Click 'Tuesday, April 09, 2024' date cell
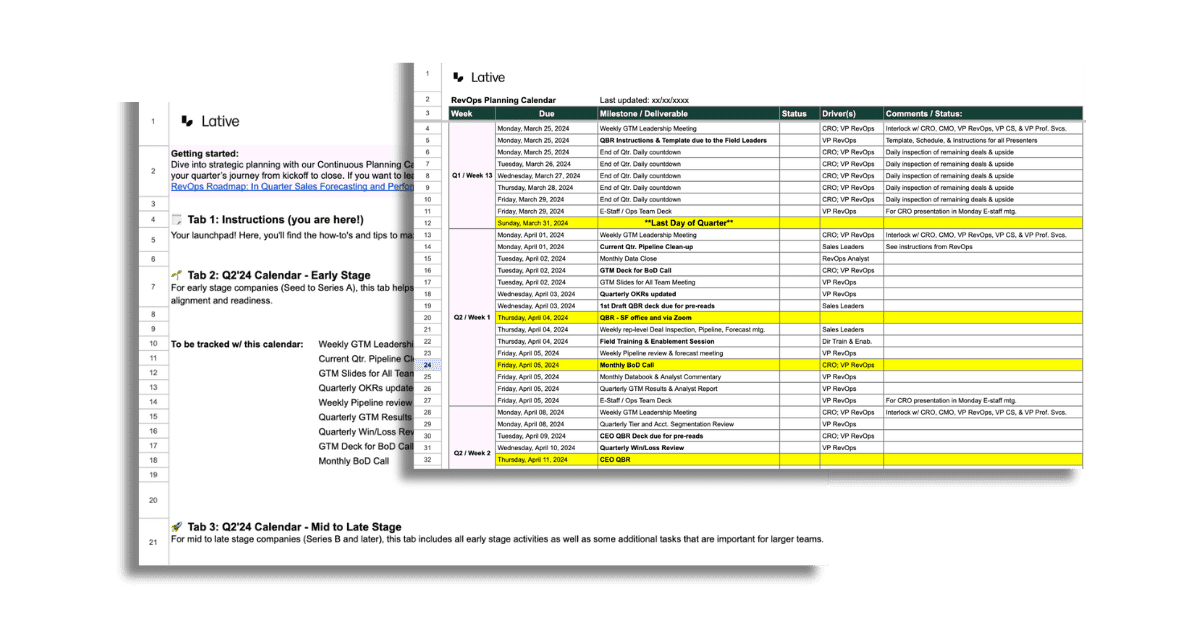Screen dimensions: 1200x627 [x=545, y=436]
